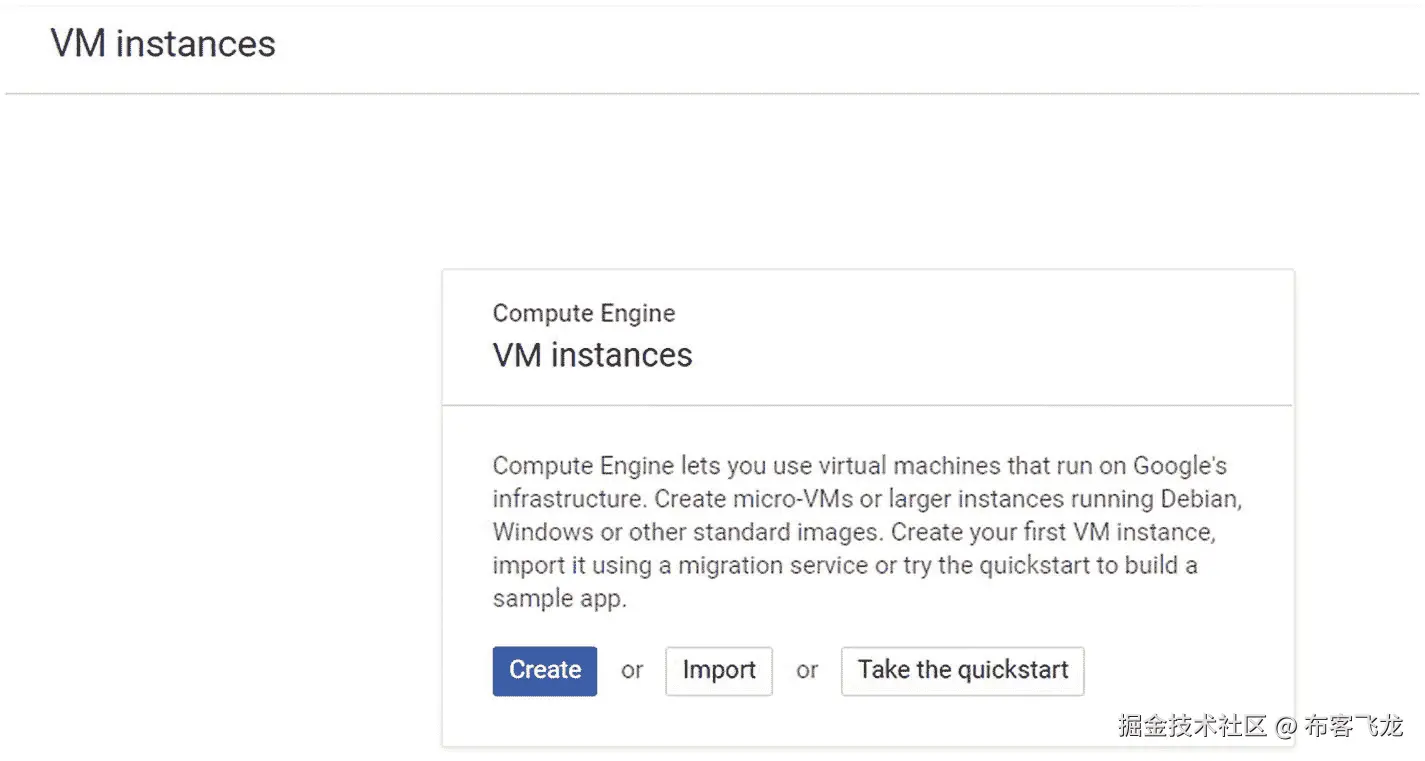Select the small Compute Engine label in card header
The height and width of the screenshot is (761, 1425).
tap(583, 313)
